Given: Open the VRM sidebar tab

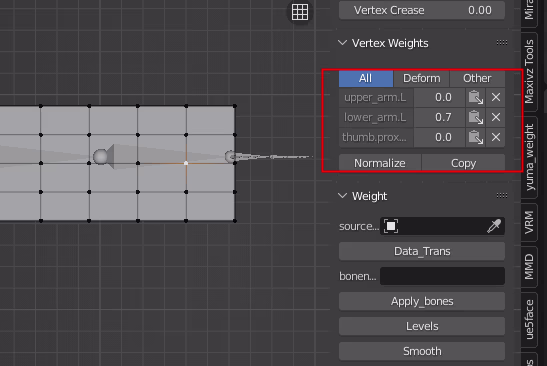Looking at the screenshot, I should click(x=529, y=222).
